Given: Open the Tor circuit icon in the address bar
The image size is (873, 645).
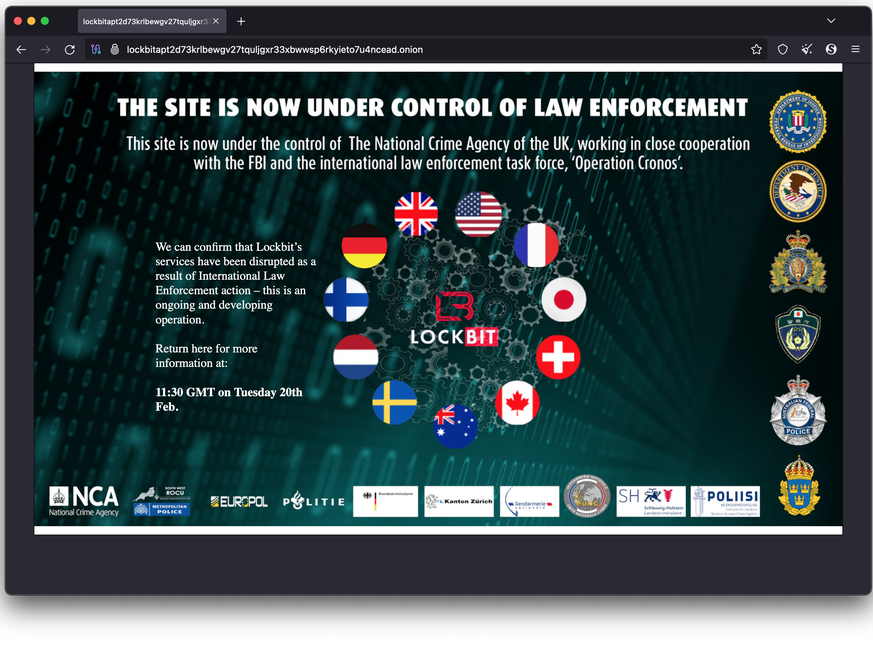Looking at the screenshot, I should [96, 50].
